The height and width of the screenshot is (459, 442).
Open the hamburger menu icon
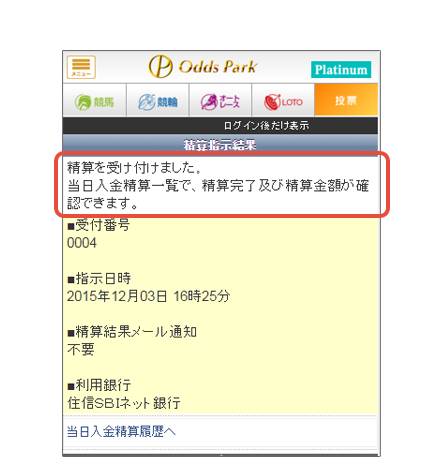point(81,67)
